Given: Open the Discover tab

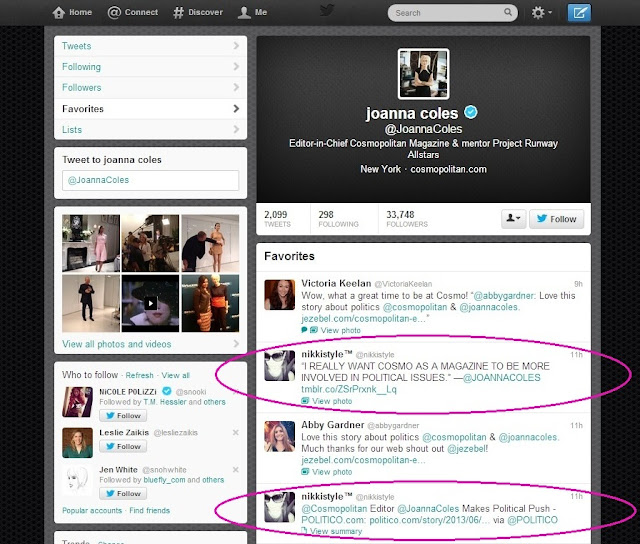Looking at the screenshot, I should (198, 12).
